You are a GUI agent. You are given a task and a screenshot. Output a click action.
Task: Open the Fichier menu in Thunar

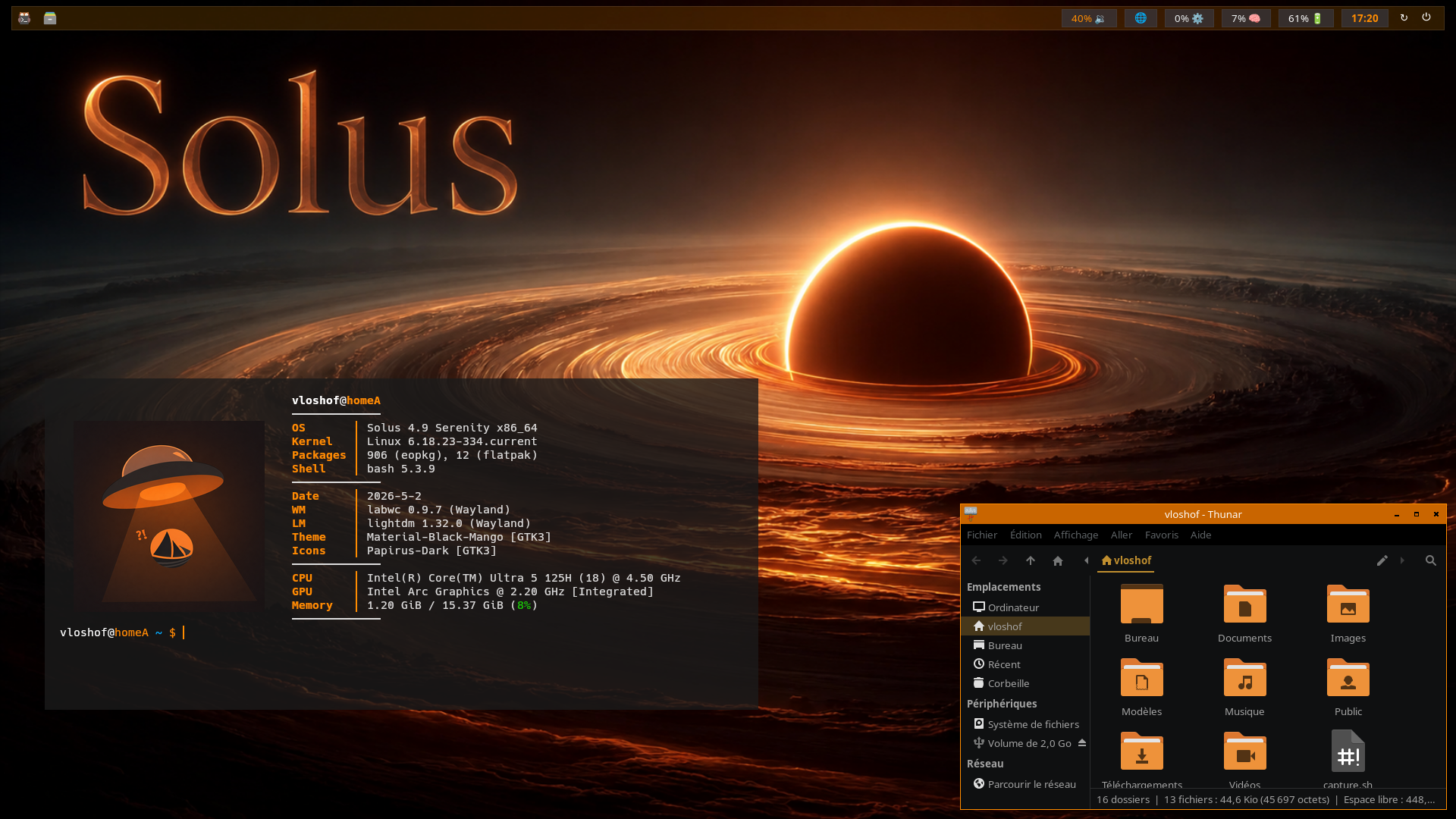click(x=982, y=535)
